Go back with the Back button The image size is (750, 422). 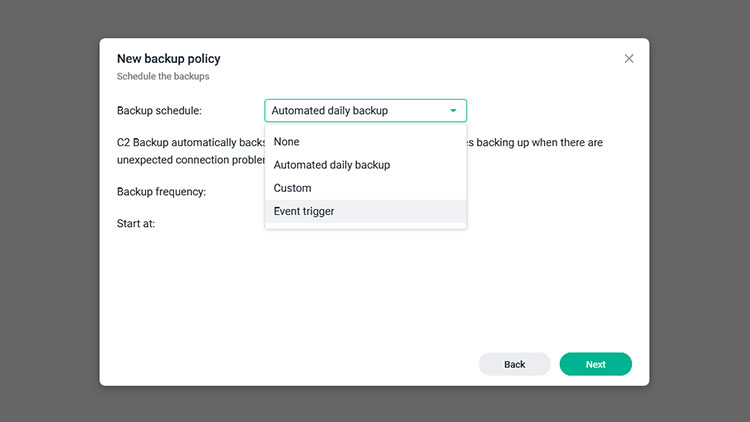click(x=514, y=364)
